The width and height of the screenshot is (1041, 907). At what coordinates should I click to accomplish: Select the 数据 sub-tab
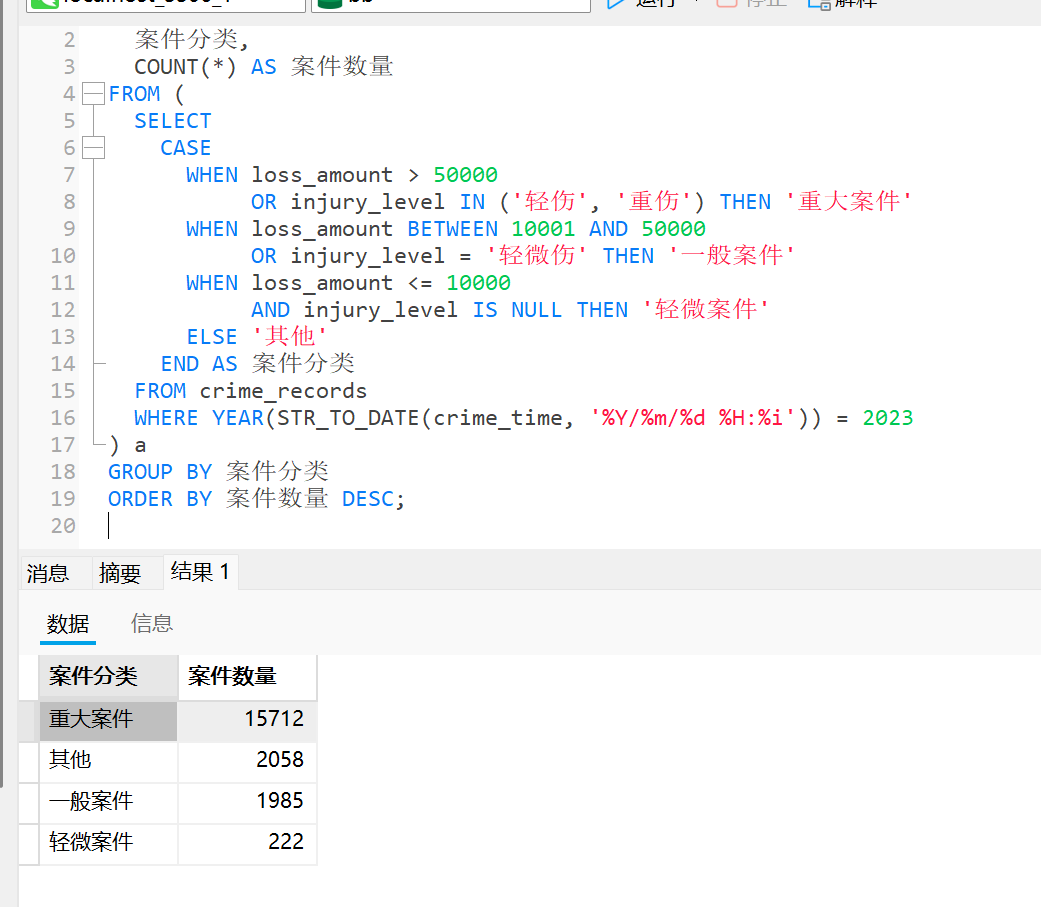67,623
